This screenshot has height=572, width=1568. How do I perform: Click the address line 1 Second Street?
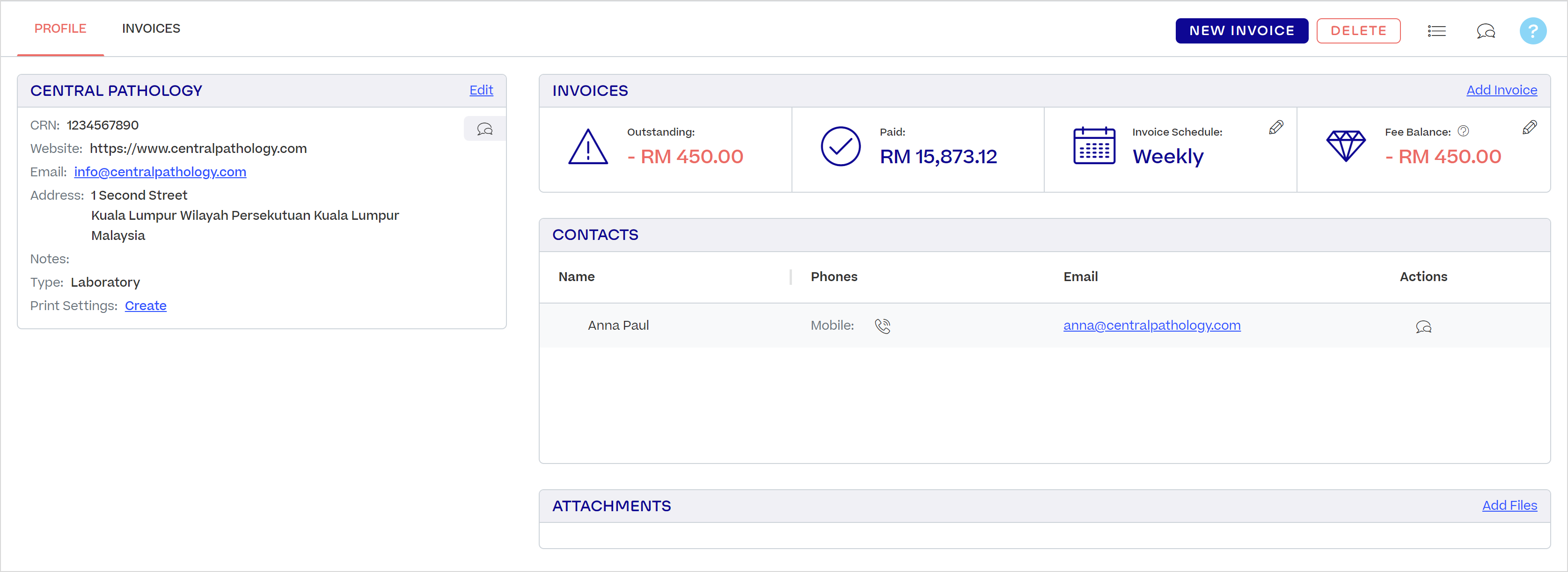point(139,195)
